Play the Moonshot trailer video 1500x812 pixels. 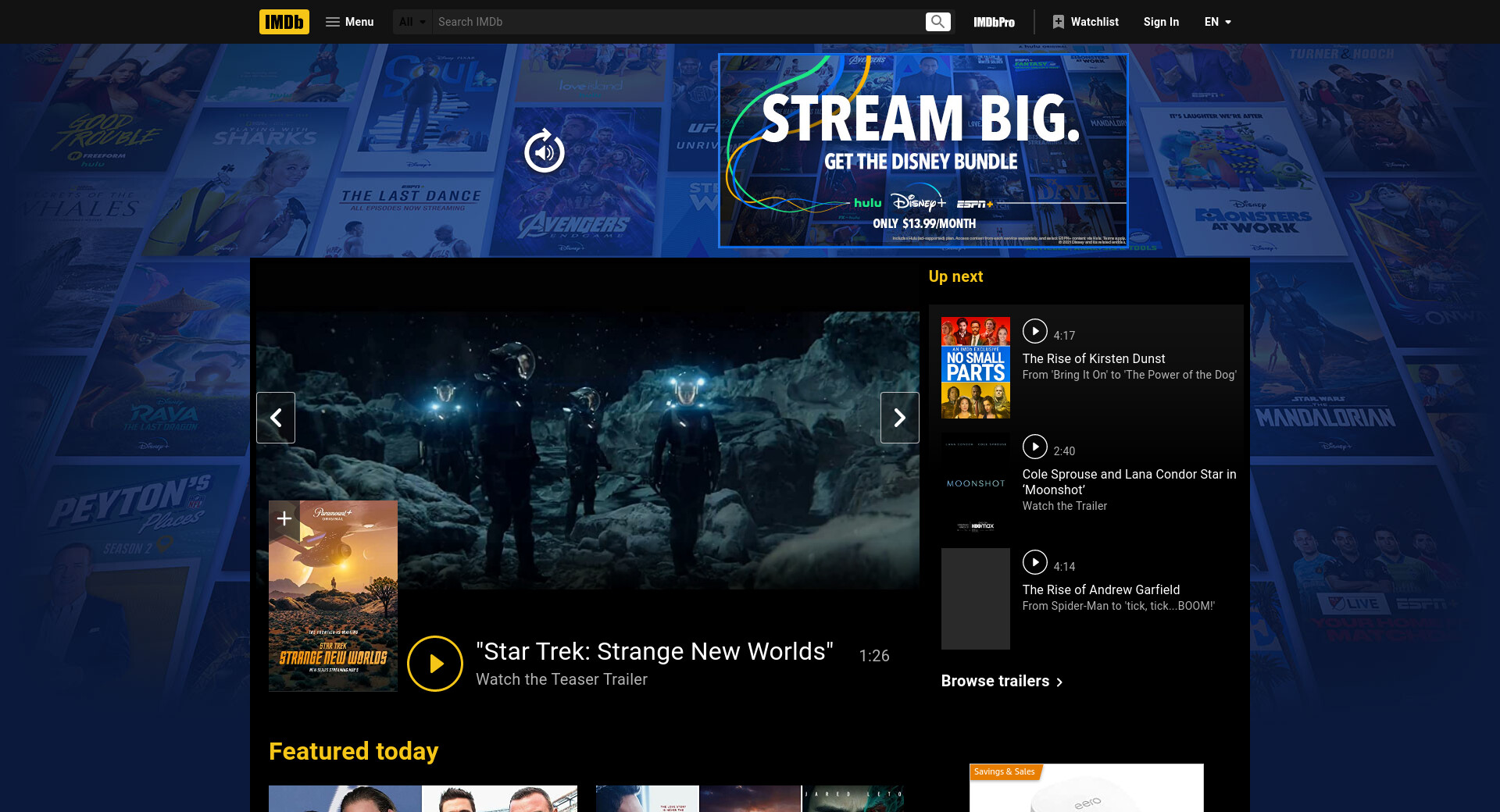point(1035,447)
